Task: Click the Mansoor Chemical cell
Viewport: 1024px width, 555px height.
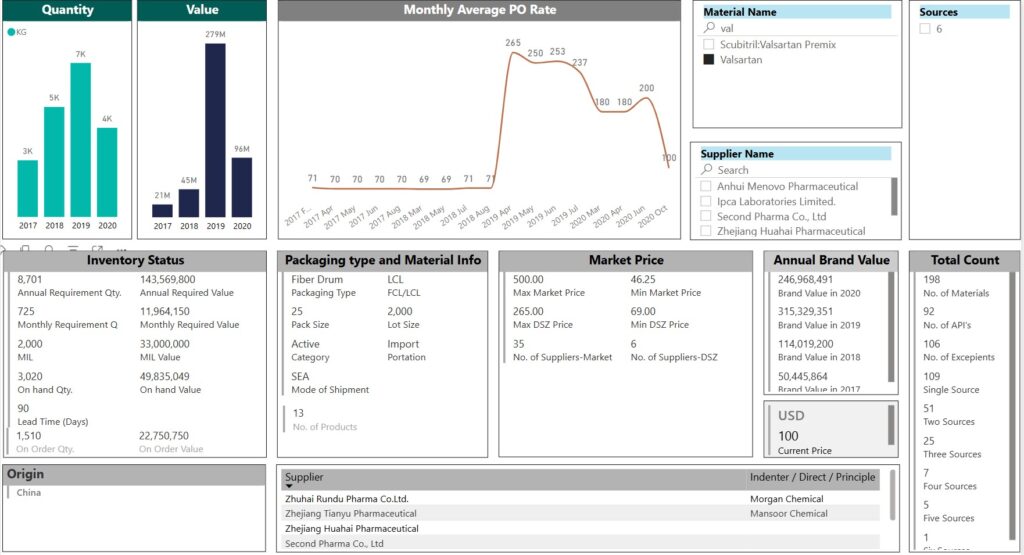Action: pyautogui.click(x=789, y=514)
